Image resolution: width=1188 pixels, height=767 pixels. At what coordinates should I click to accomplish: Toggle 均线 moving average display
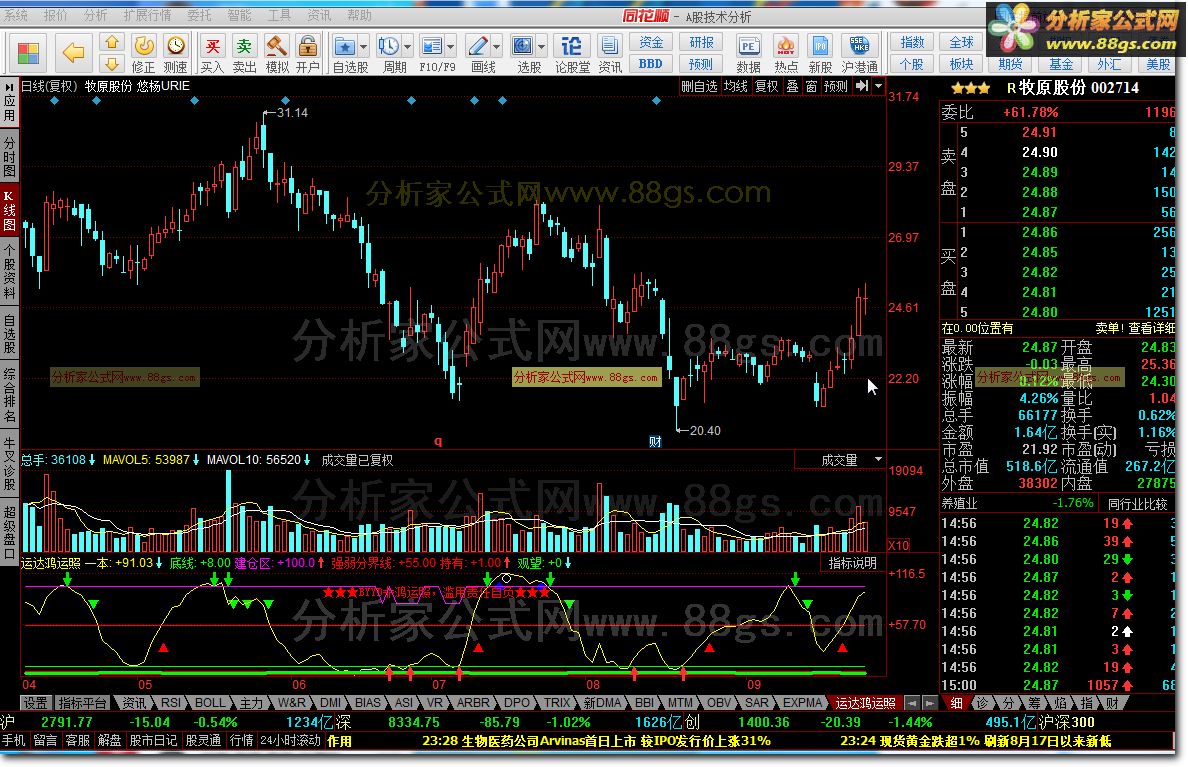click(x=735, y=86)
